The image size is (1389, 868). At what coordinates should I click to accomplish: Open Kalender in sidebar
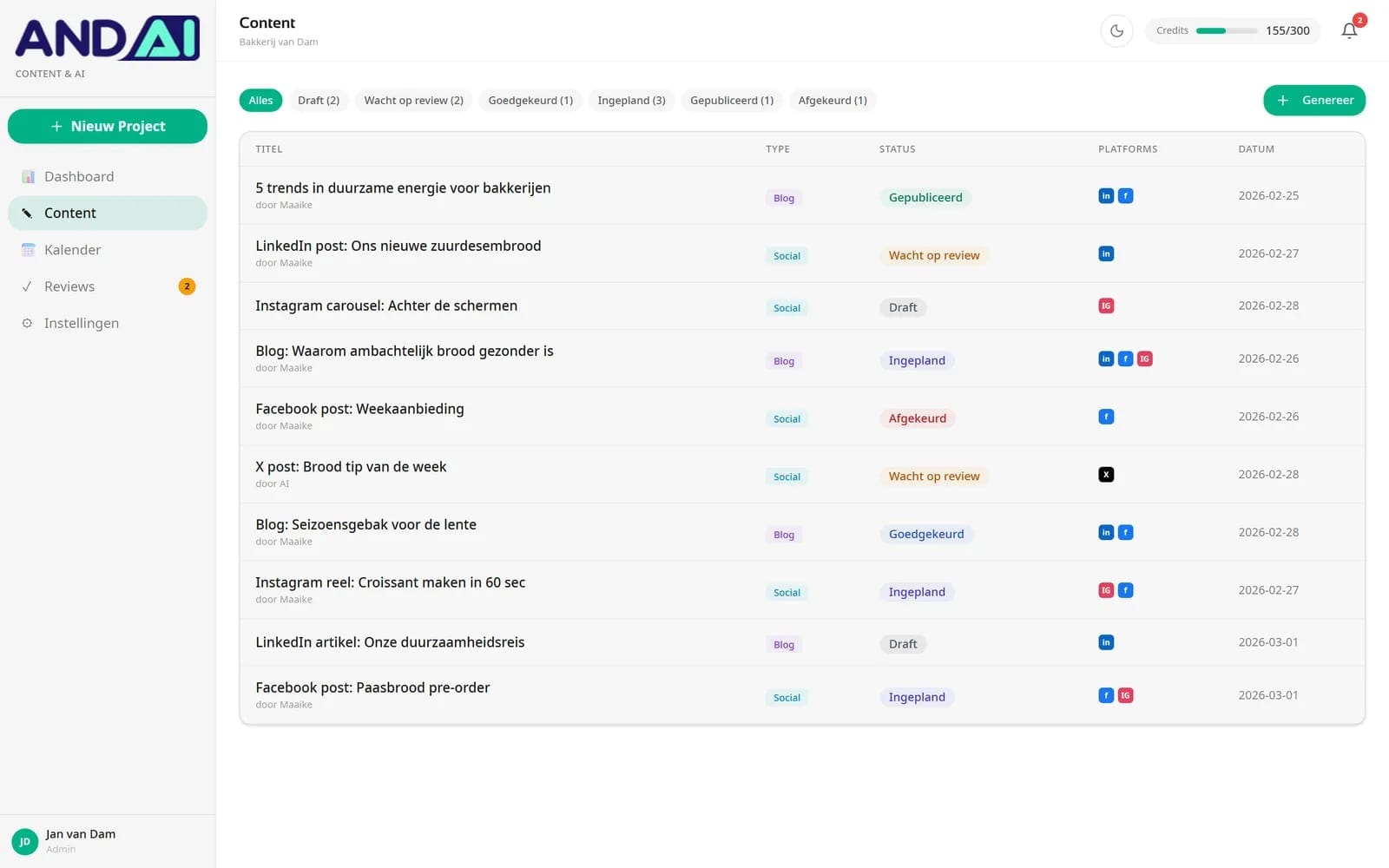108,250
